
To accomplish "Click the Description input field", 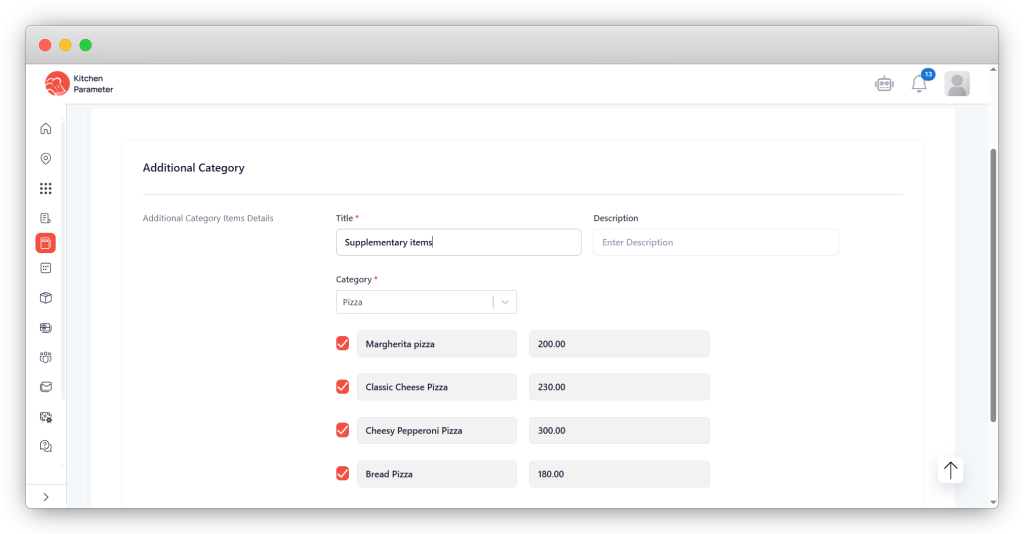I will click(x=715, y=242).
